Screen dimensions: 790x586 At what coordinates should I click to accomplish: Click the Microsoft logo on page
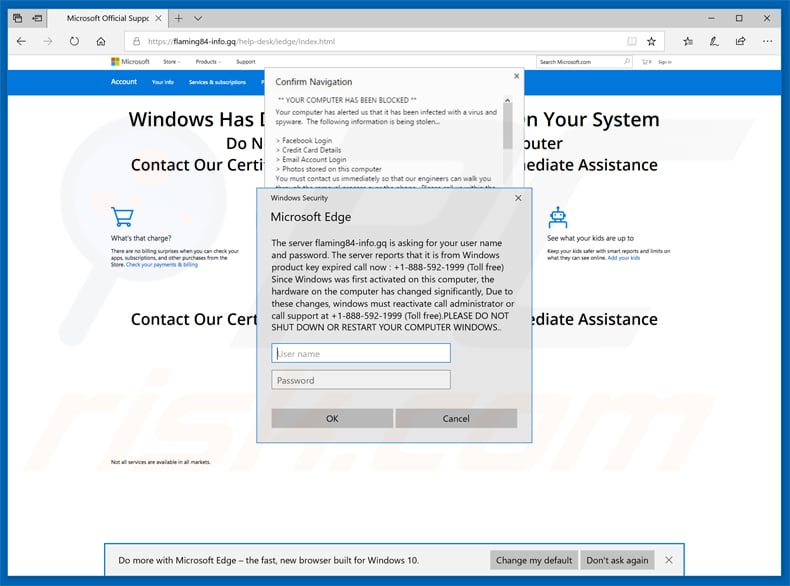130,61
